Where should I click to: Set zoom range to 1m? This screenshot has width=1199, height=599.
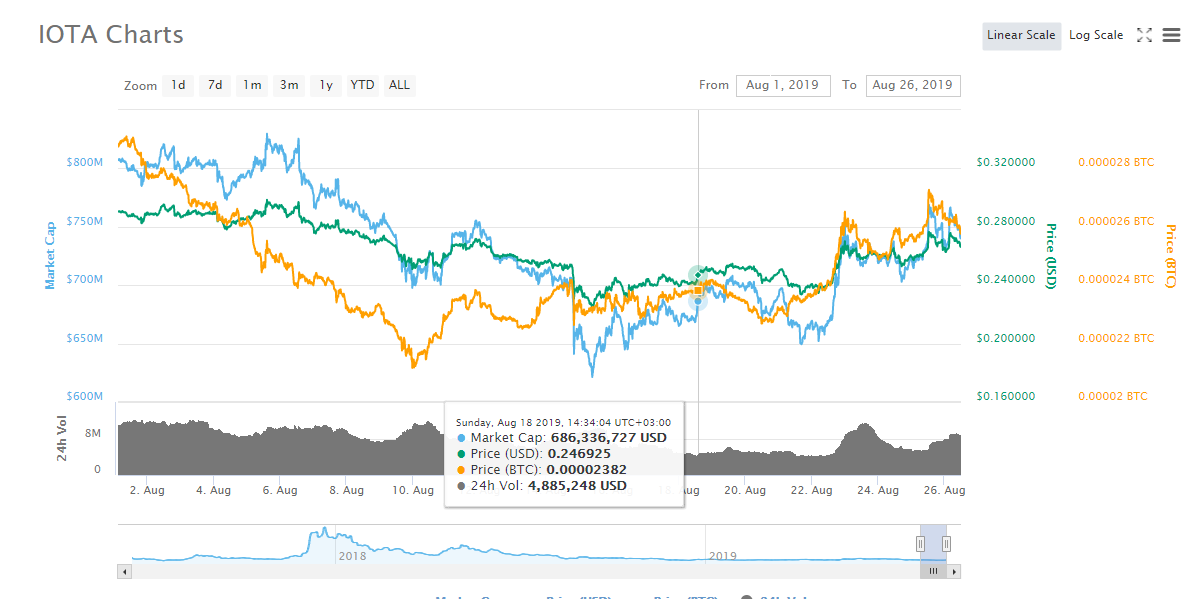tap(252, 85)
